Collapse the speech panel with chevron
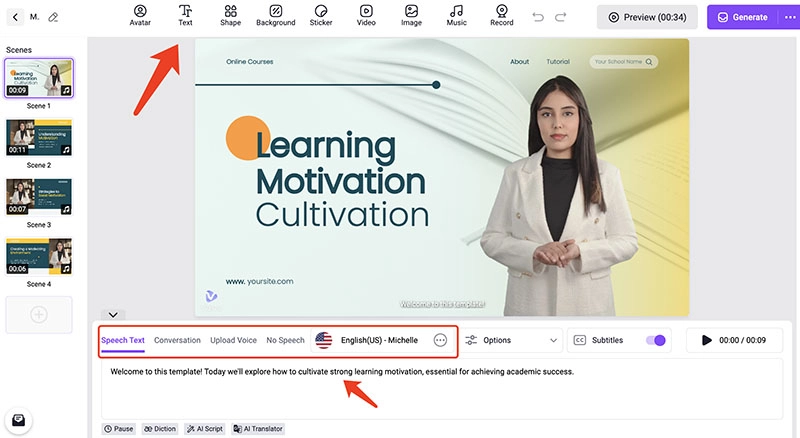Image resolution: width=800 pixels, height=438 pixels. point(112,315)
